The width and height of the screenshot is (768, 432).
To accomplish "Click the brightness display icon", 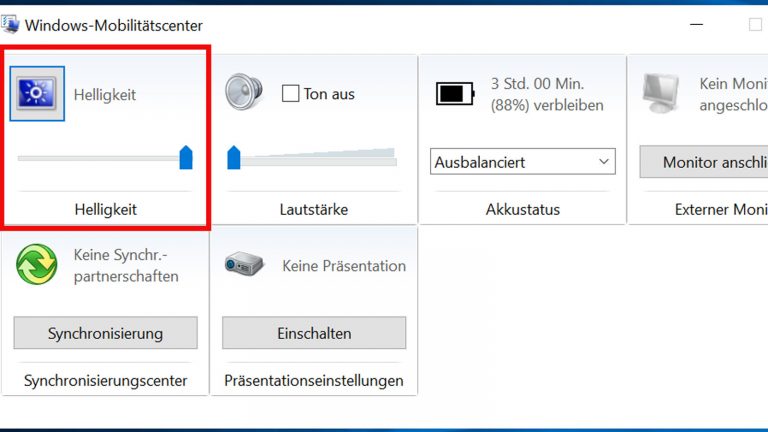I will (37, 94).
